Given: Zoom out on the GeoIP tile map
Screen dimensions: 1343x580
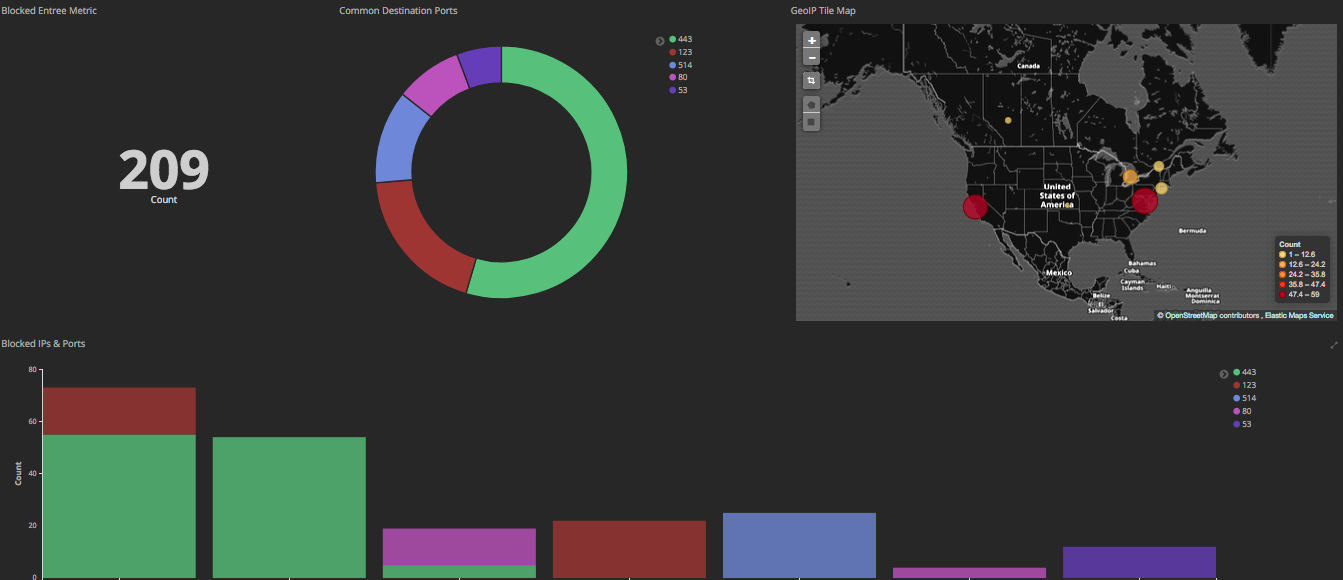Looking at the screenshot, I should tap(812, 58).
